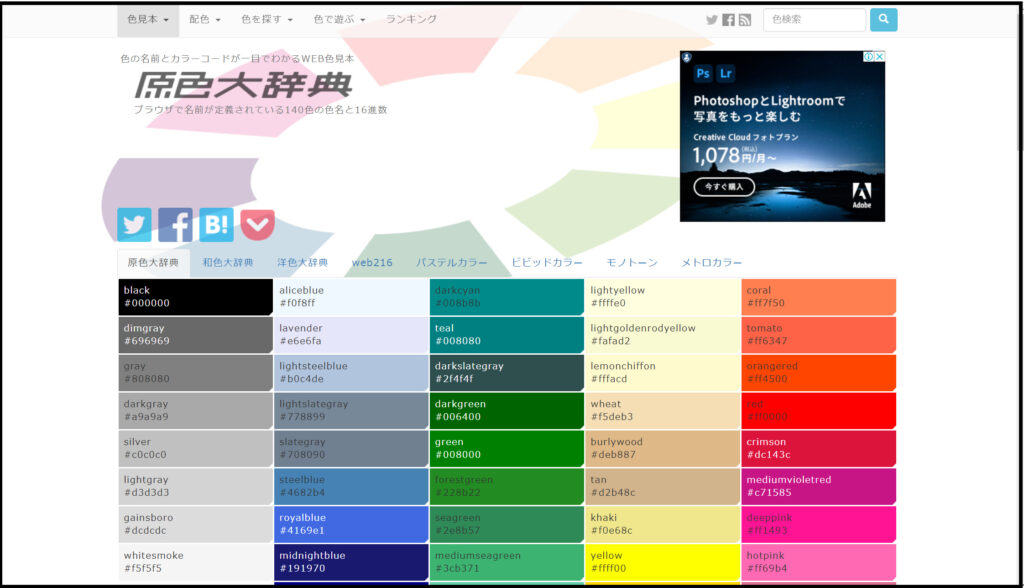The width and height of the screenshot is (1024, 588).
Task: Click the 今すぐ購入 button in ad
Action: [724, 187]
